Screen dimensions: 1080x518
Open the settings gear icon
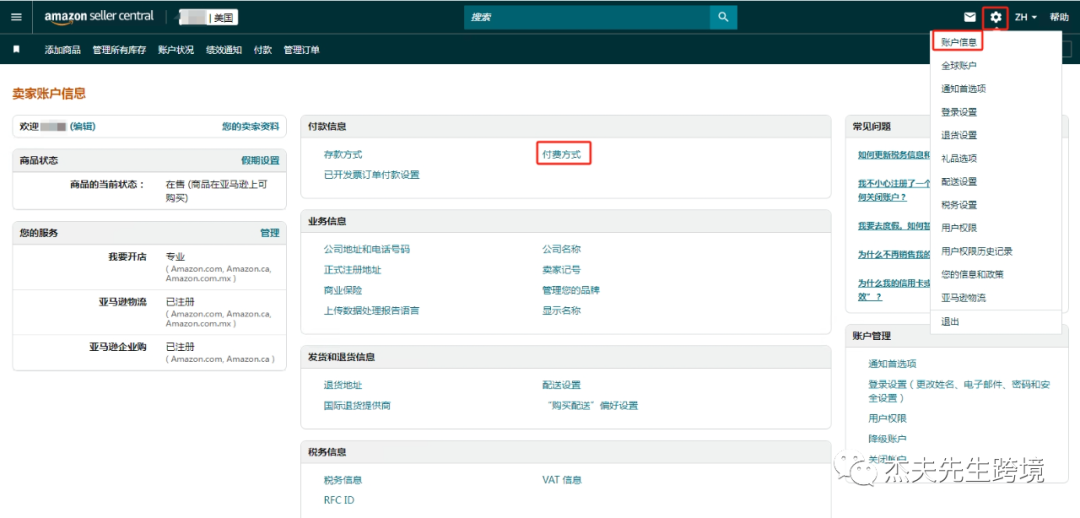[996, 17]
